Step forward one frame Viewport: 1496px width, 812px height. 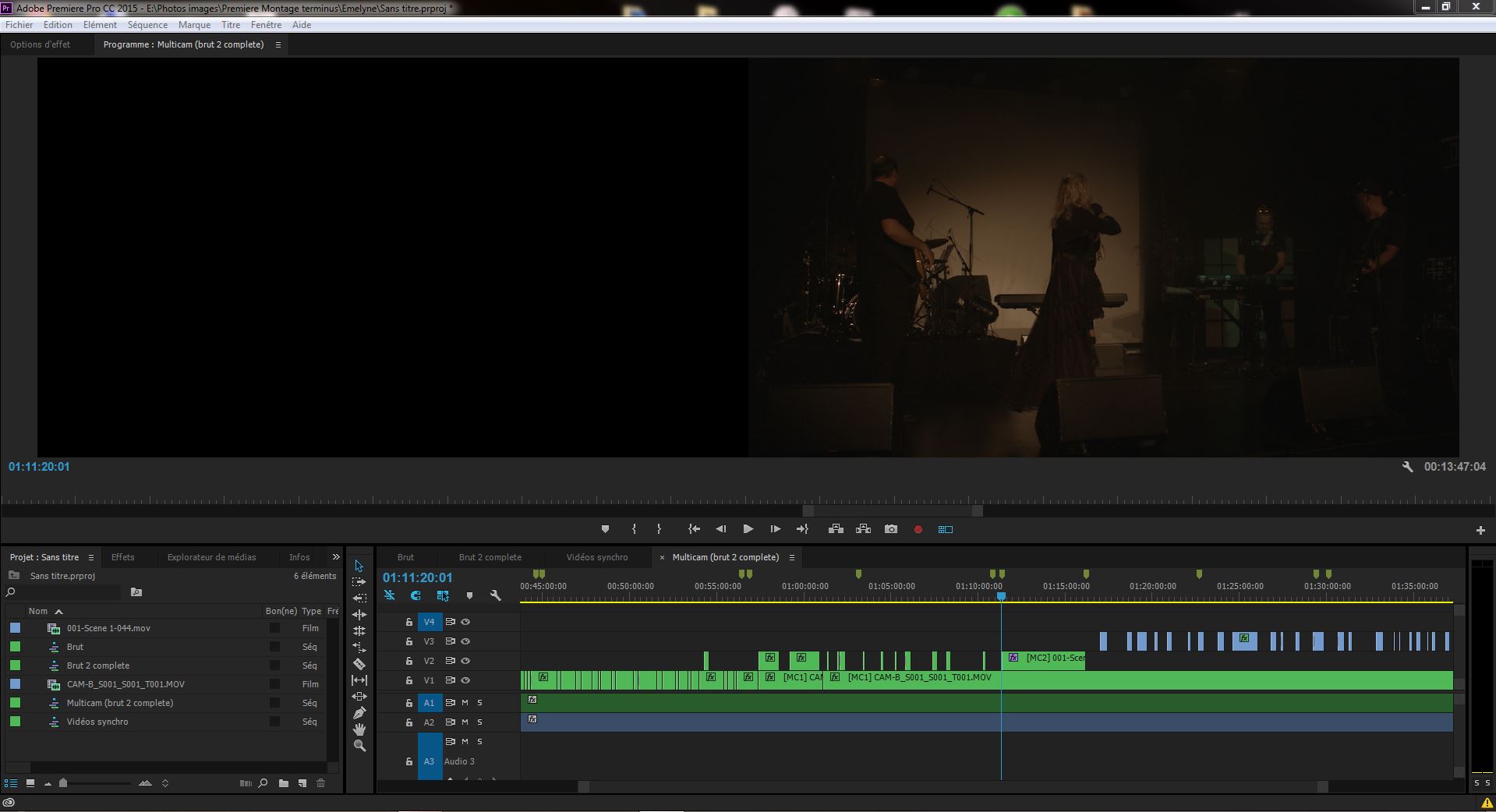click(775, 529)
